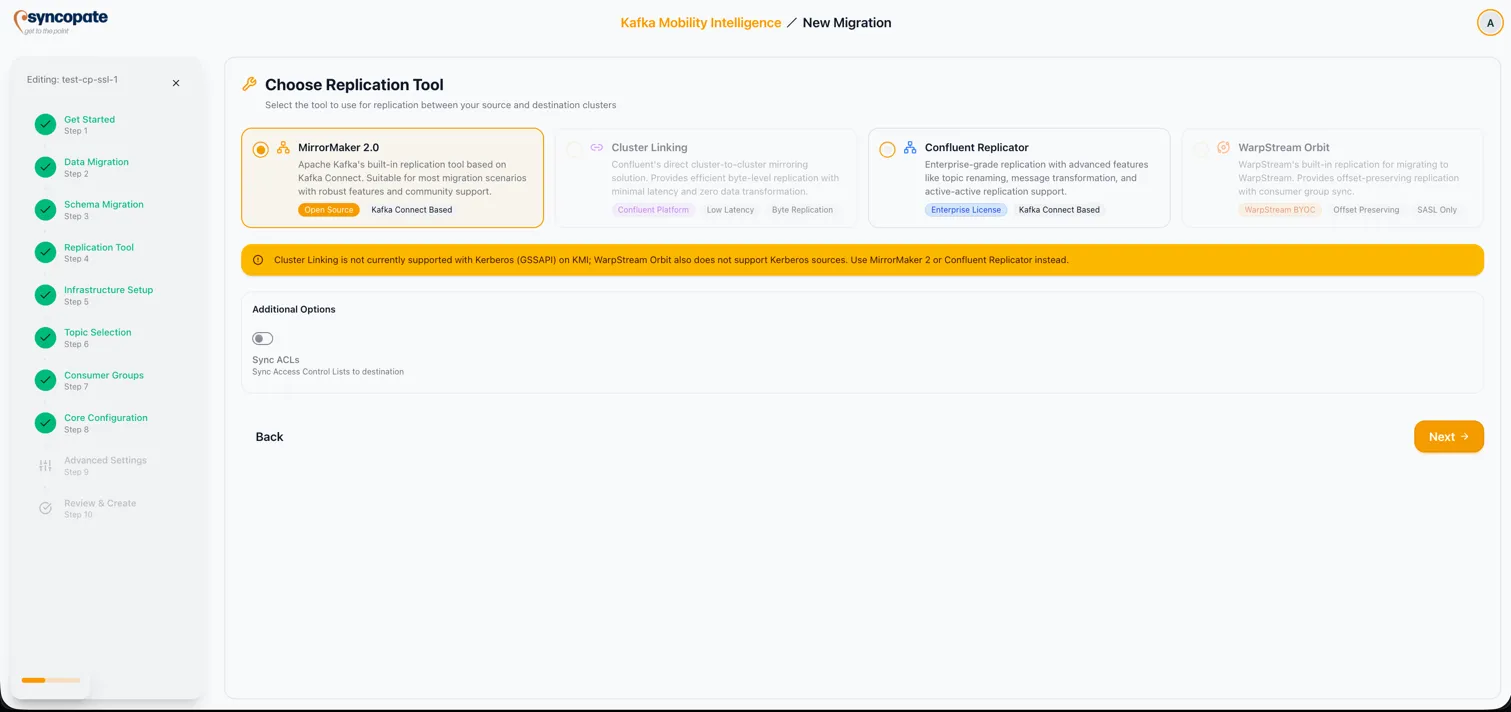Click the New Migration breadcrumb text
The height and width of the screenshot is (712, 1511).
click(846, 22)
